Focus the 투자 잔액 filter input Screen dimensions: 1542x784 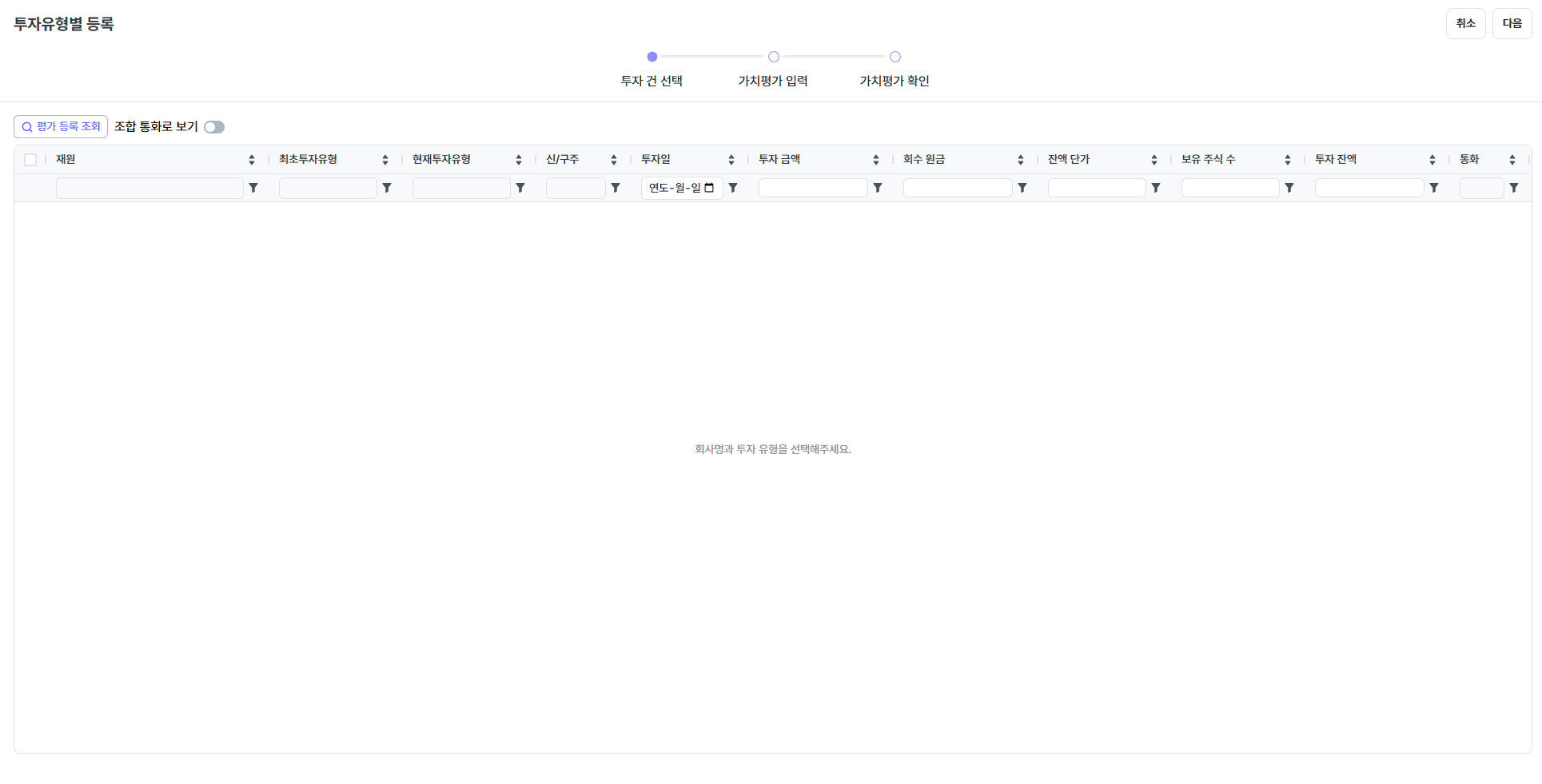coord(1369,188)
